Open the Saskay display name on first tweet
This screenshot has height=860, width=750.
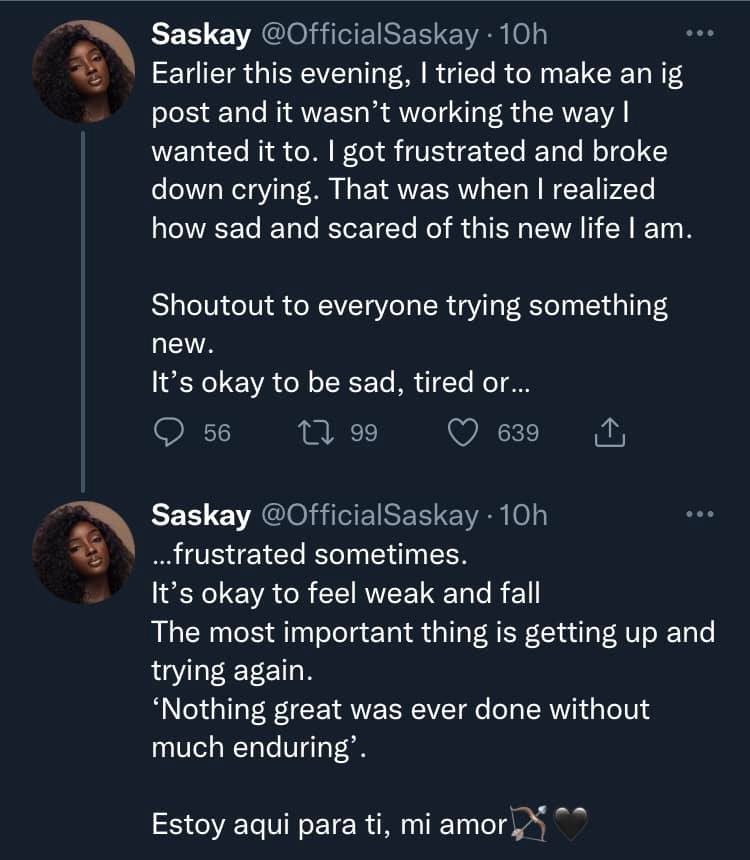click(200, 35)
